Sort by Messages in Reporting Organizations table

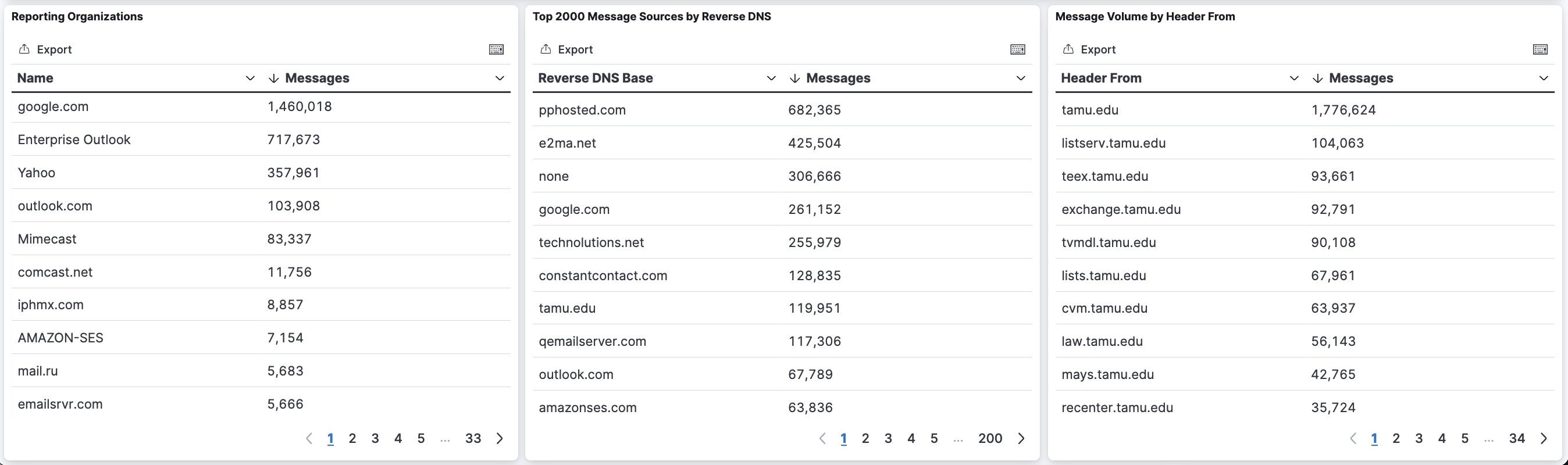309,78
